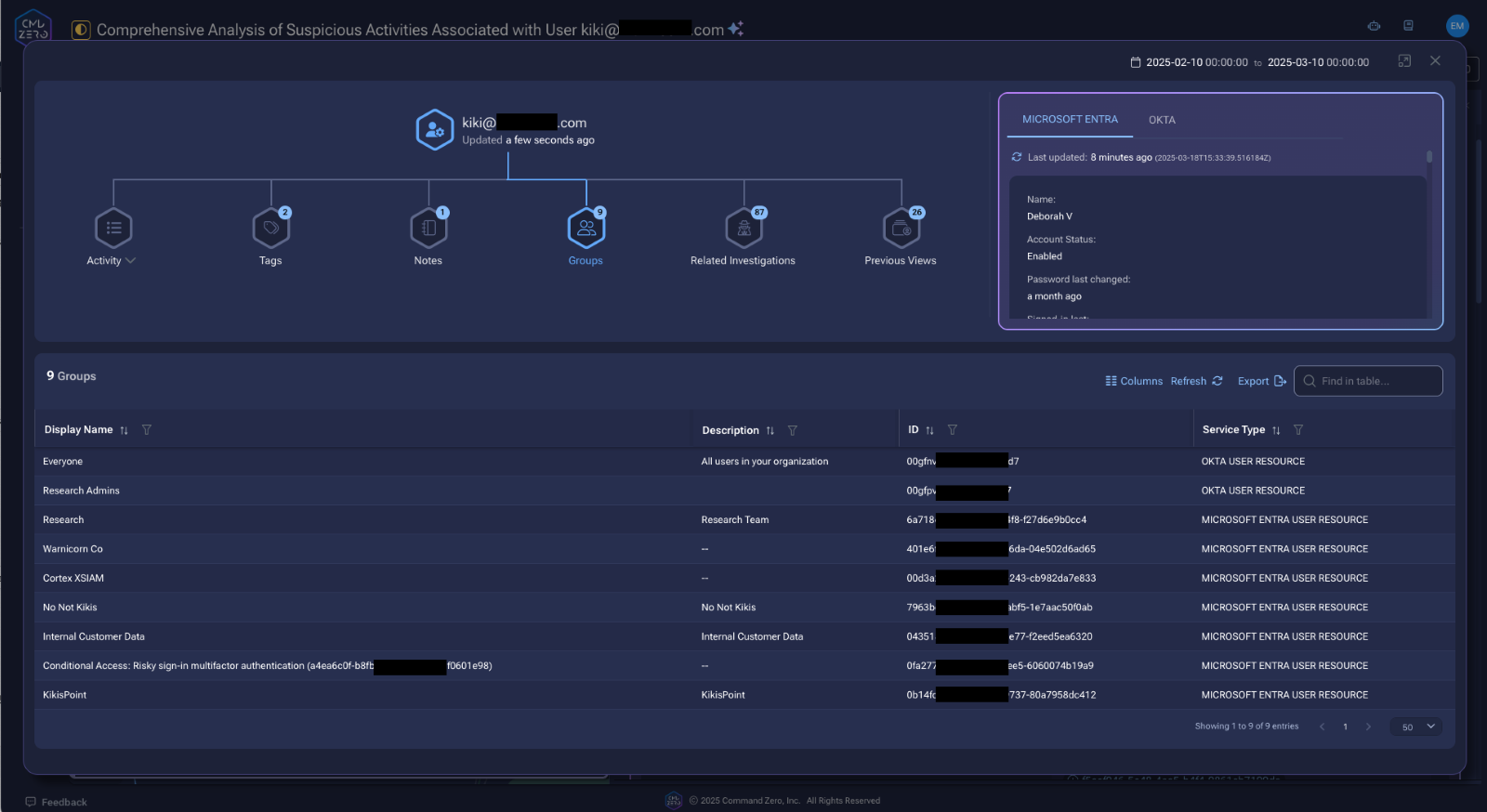
Task: Open the Previous Views node icon
Action: click(x=901, y=228)
